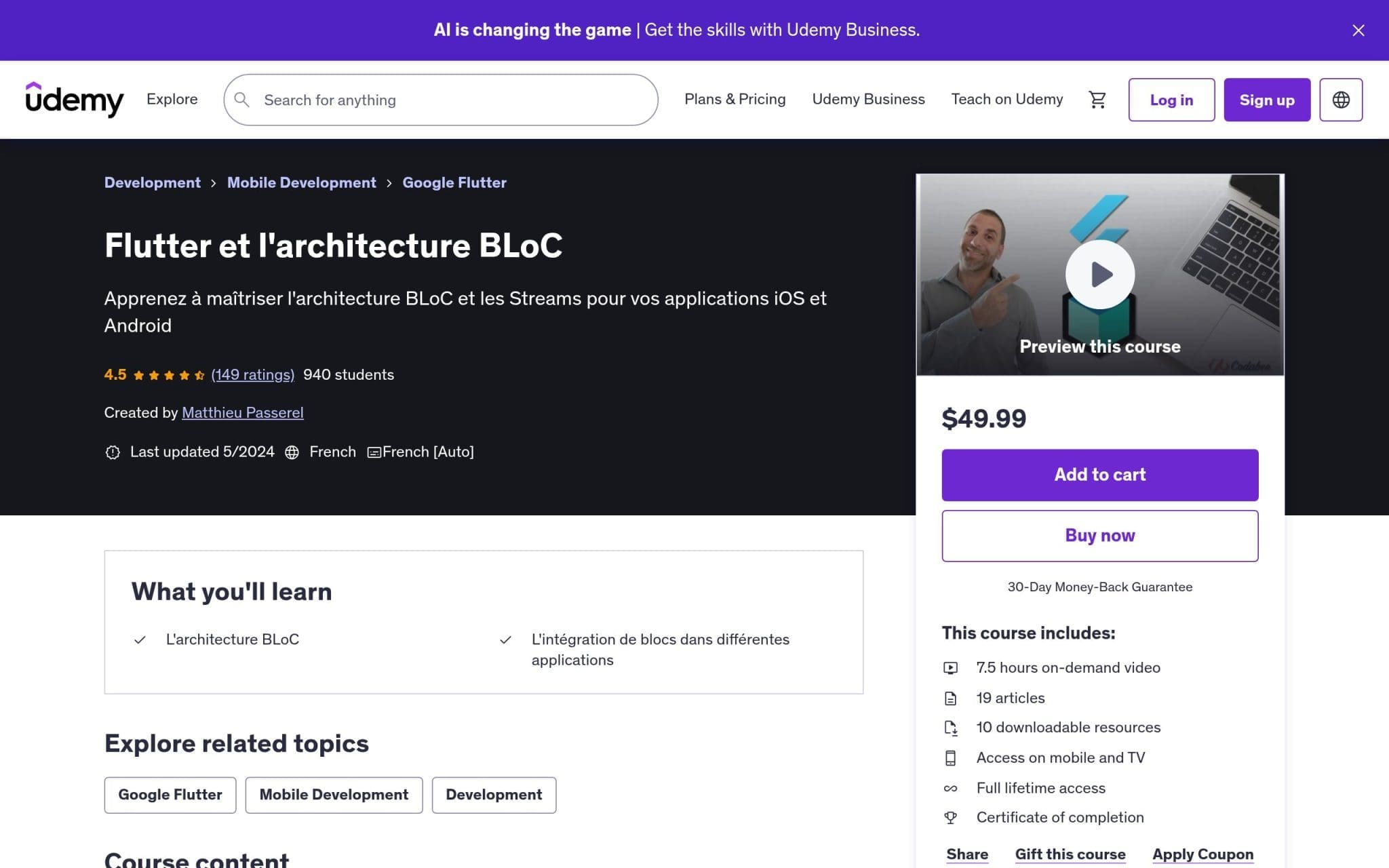Select the Google Flutter topic chip

click(x=170, y=795)
